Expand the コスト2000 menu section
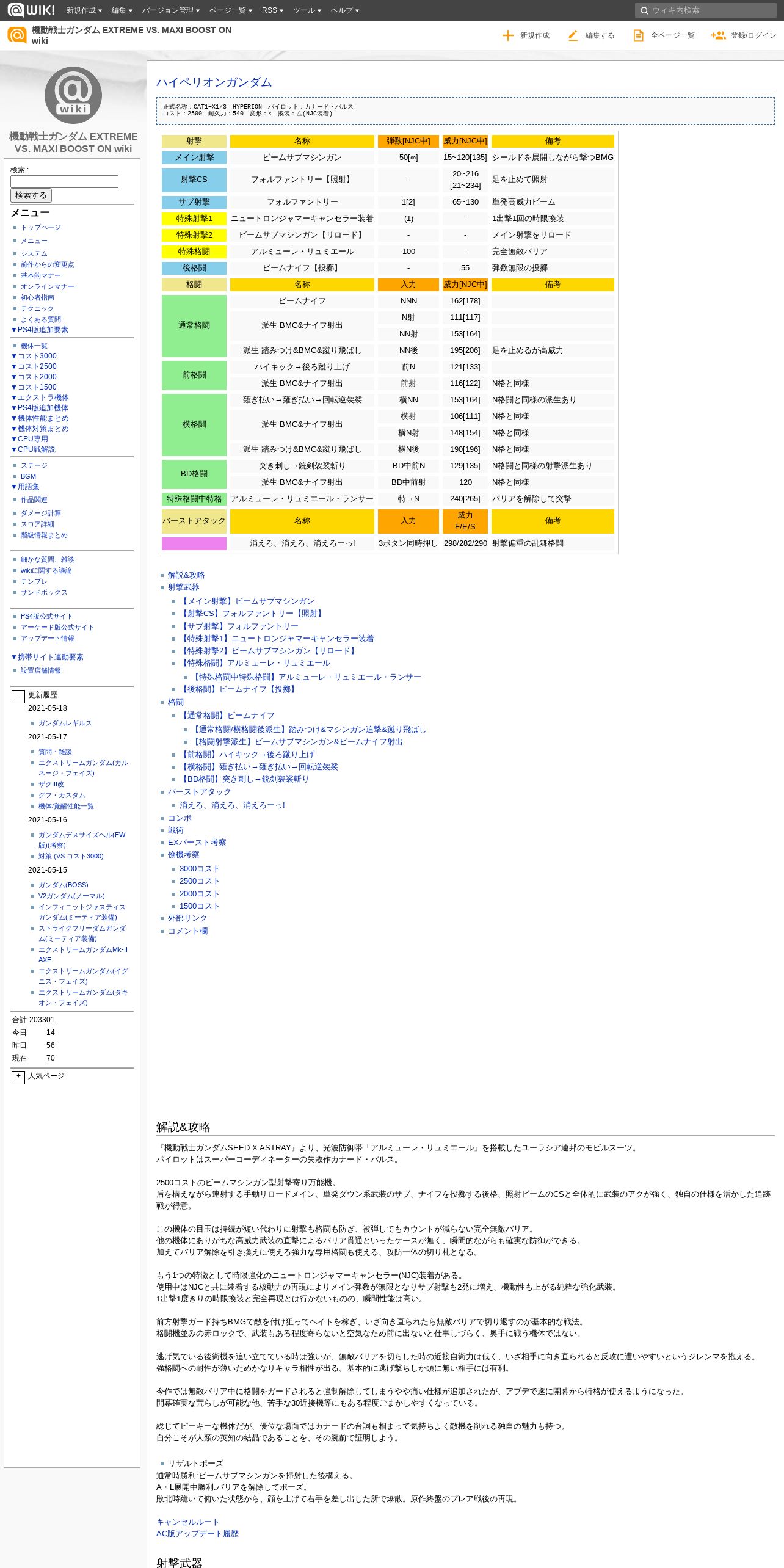Viewport: 784px width, 1568px height. click(34, 377)
